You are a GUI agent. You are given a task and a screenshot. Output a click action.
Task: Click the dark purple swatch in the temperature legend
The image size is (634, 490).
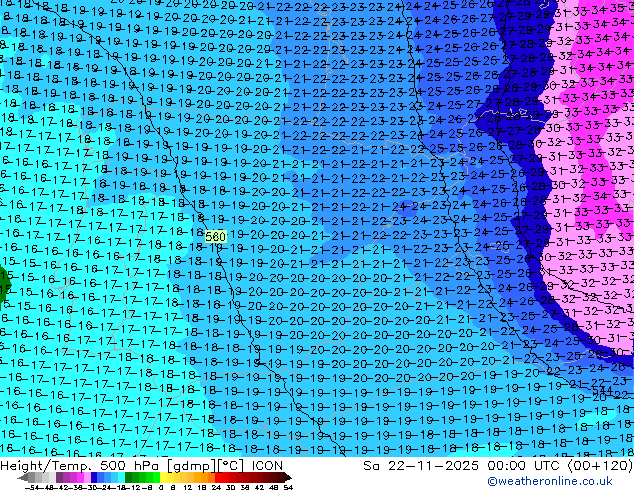59,478
